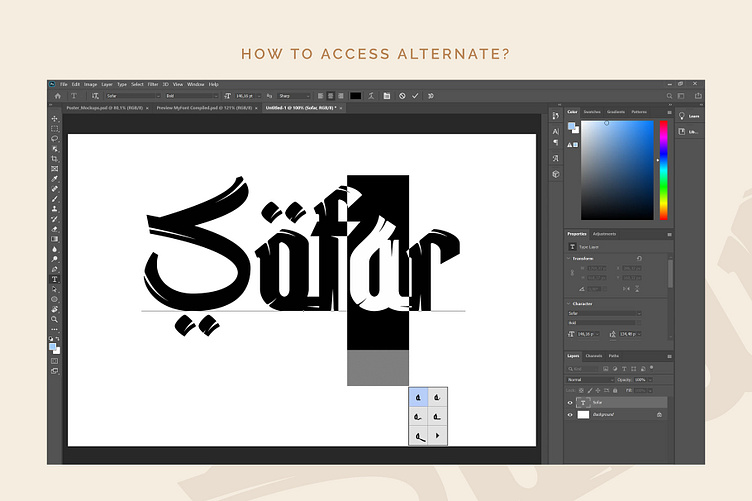
Task: Cancel current edits in options bar
Action: point(402,96)
